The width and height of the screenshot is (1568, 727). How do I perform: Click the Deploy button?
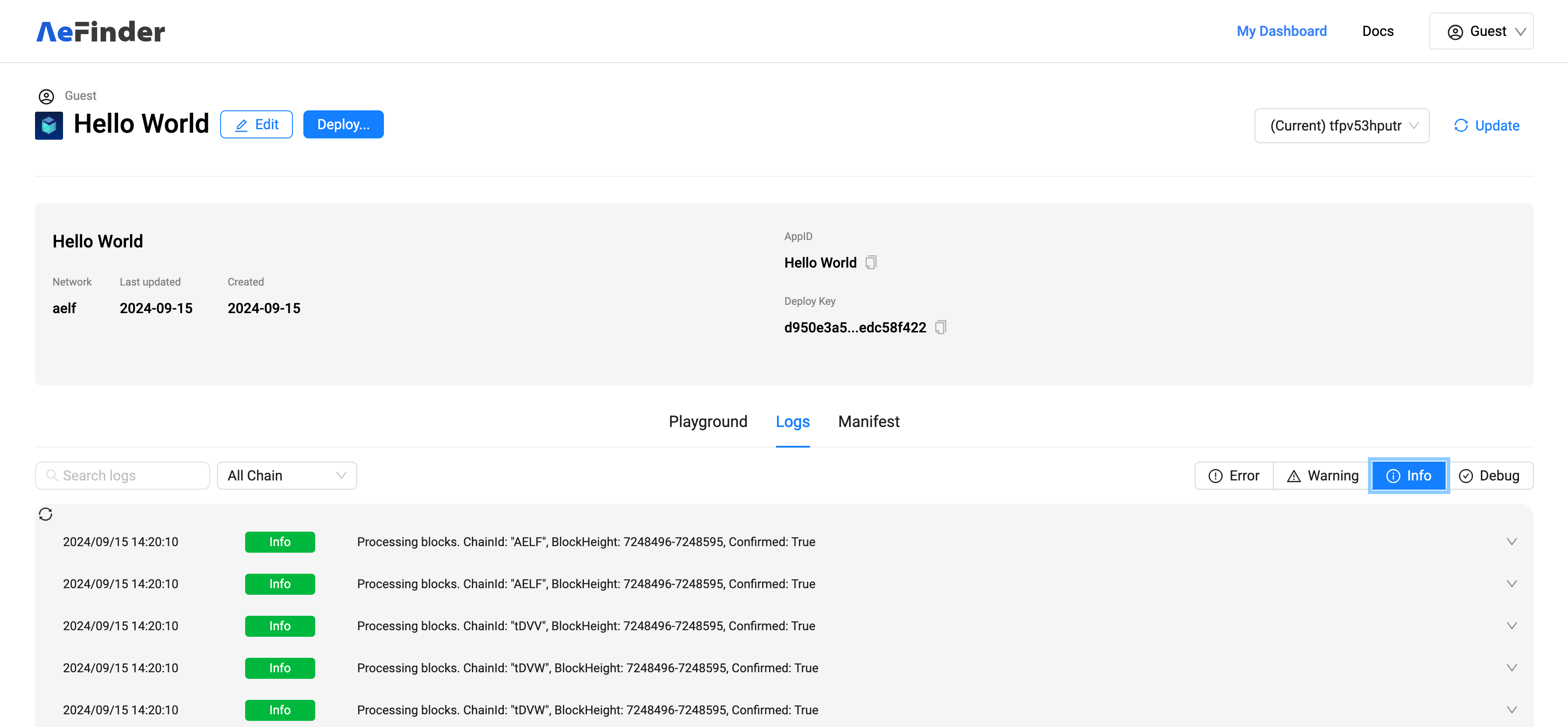[x=343, y=124]
